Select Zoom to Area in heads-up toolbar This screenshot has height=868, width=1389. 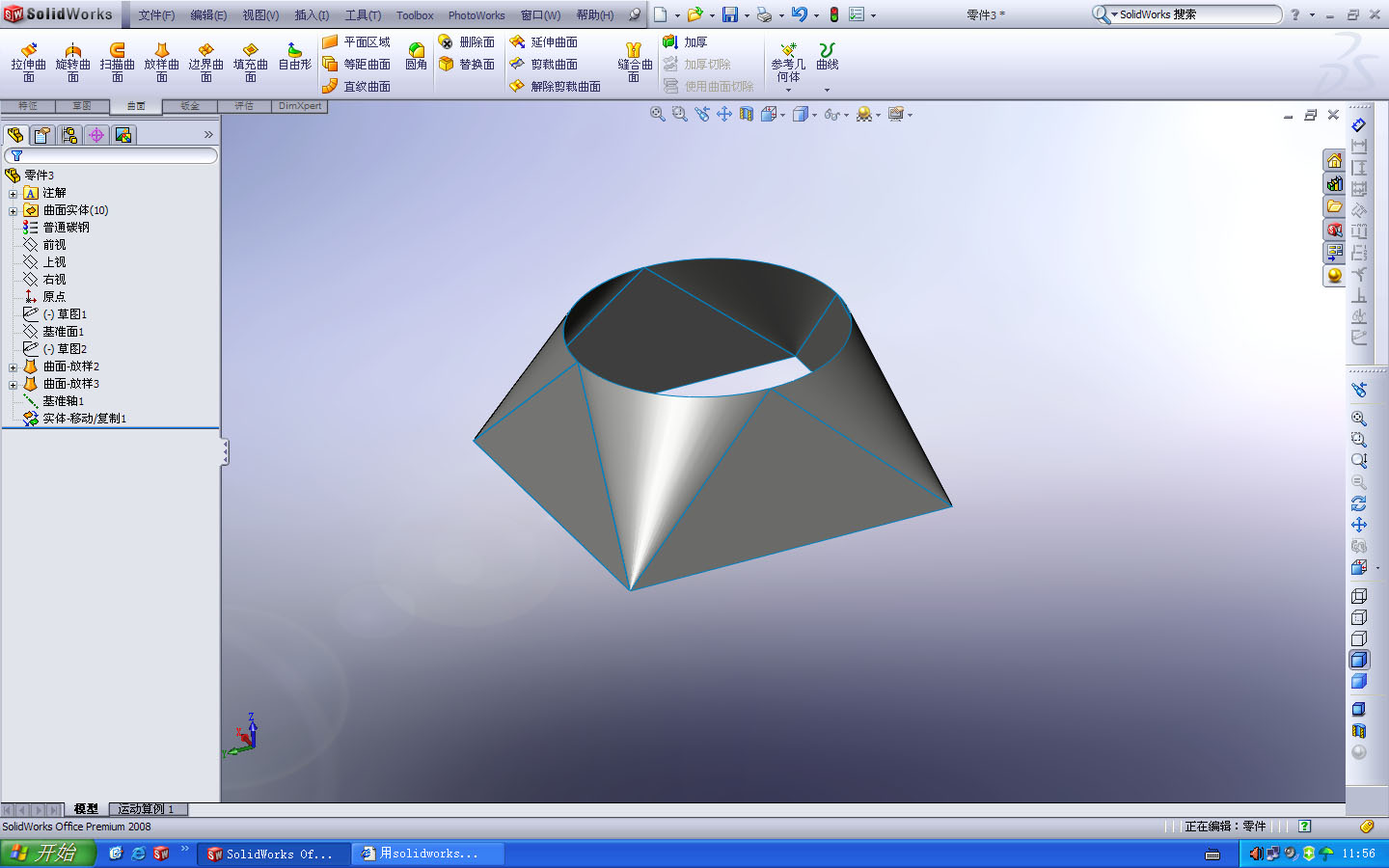click(680, 114)
